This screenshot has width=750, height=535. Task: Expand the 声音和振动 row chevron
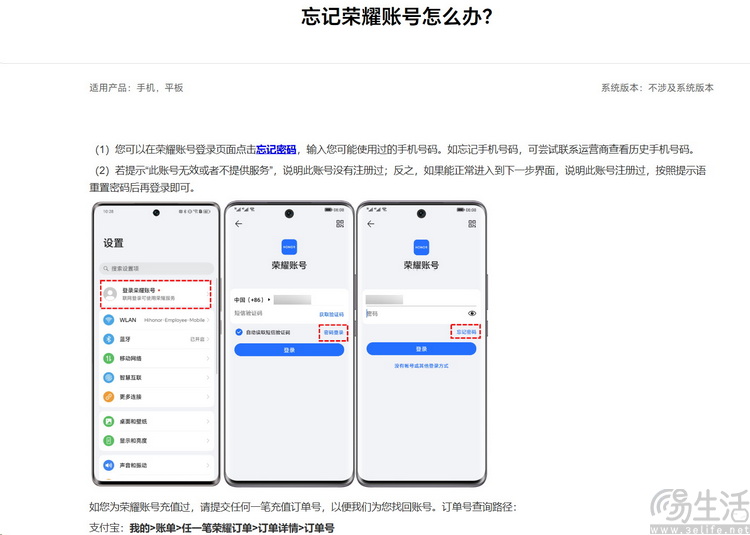(208, 465)
